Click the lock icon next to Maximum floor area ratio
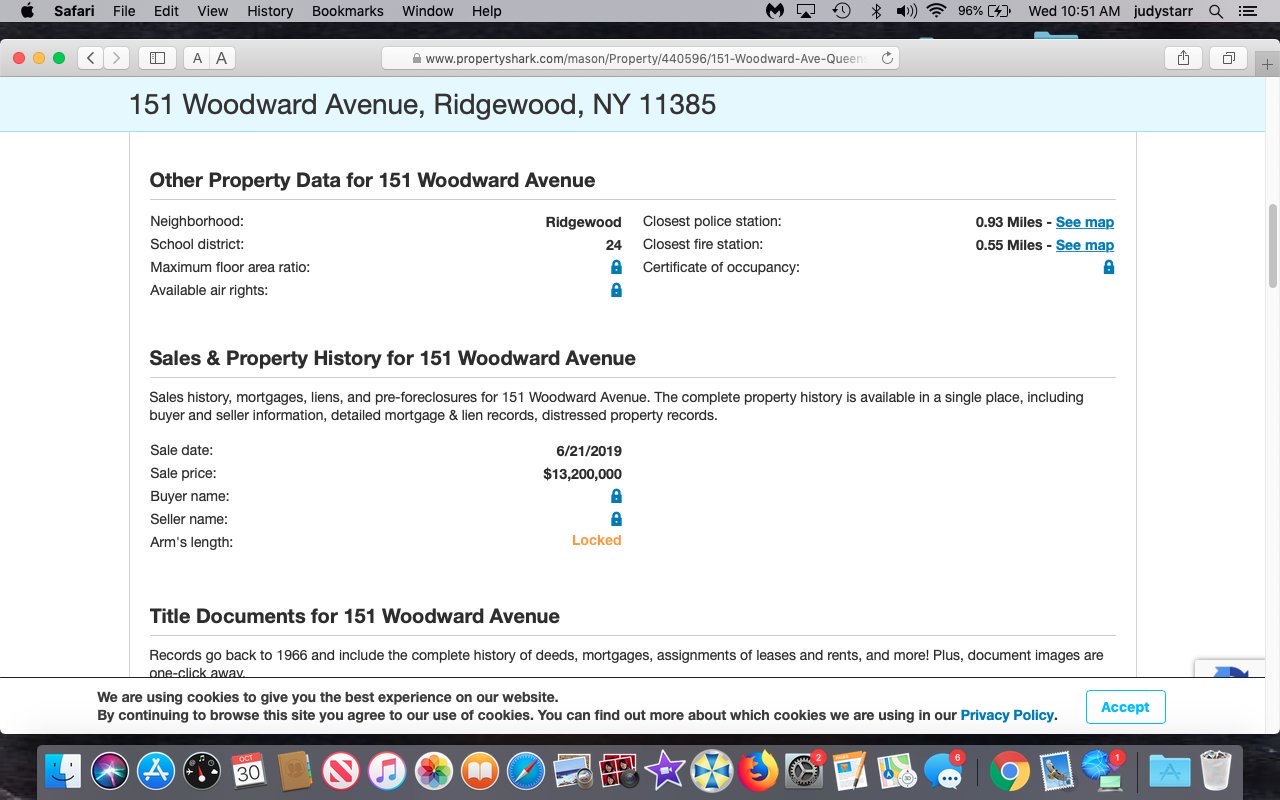 [616, 267]
